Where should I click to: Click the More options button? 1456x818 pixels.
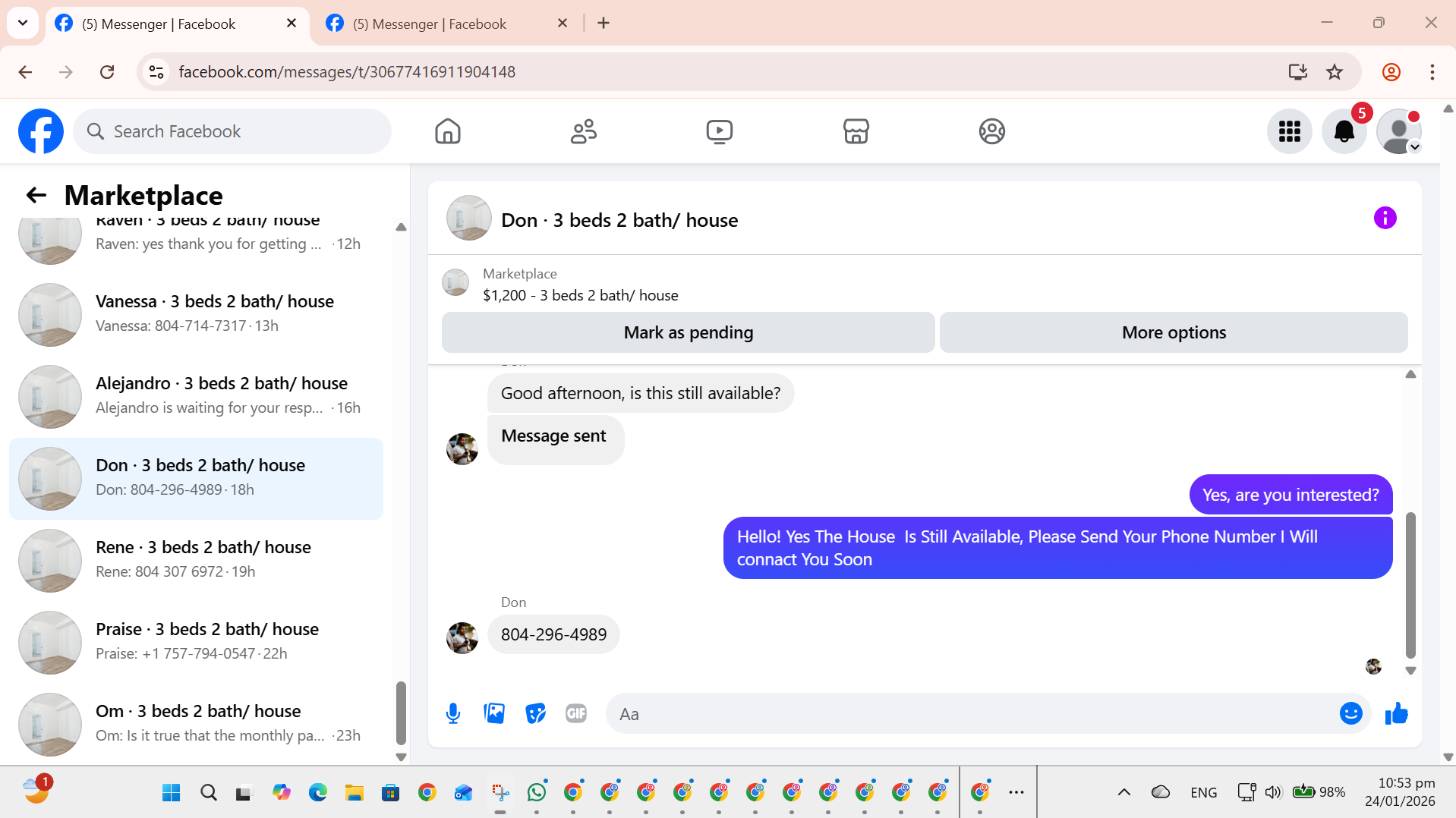click(1174, 332)
